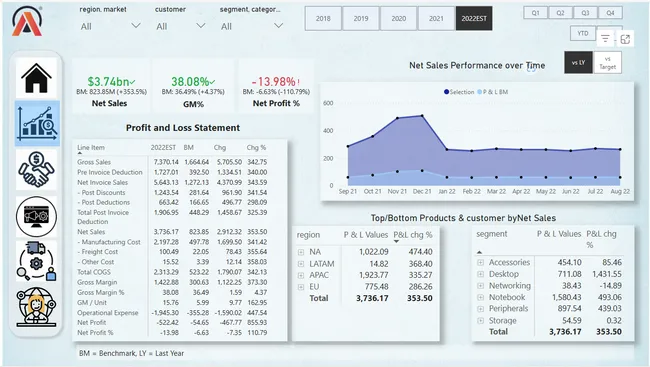
Task: Click the Gross Margin % line item
Action: click(101, 292)
